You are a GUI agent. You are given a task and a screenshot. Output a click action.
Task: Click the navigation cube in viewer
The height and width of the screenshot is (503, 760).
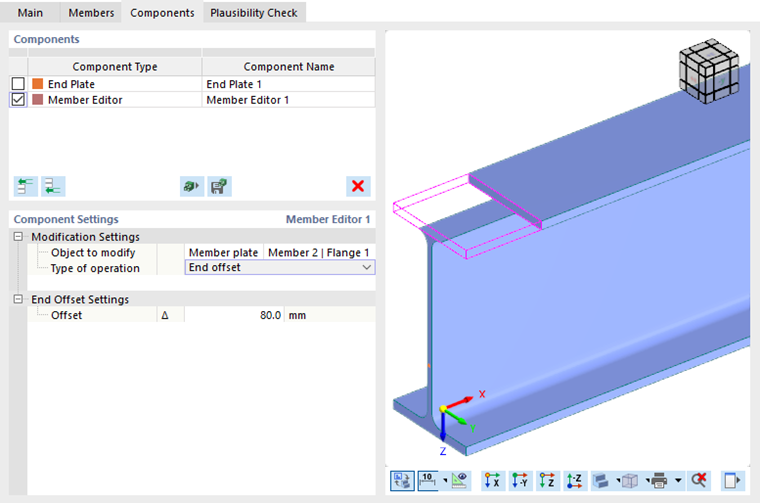coord(709,71)
